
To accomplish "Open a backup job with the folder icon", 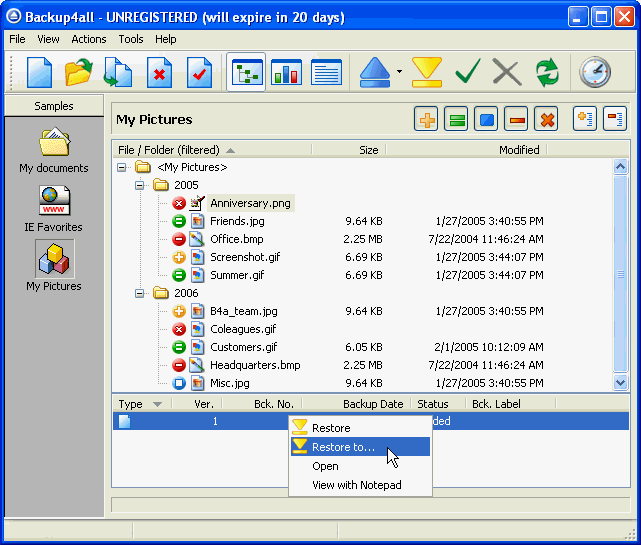I will (78, 73).
